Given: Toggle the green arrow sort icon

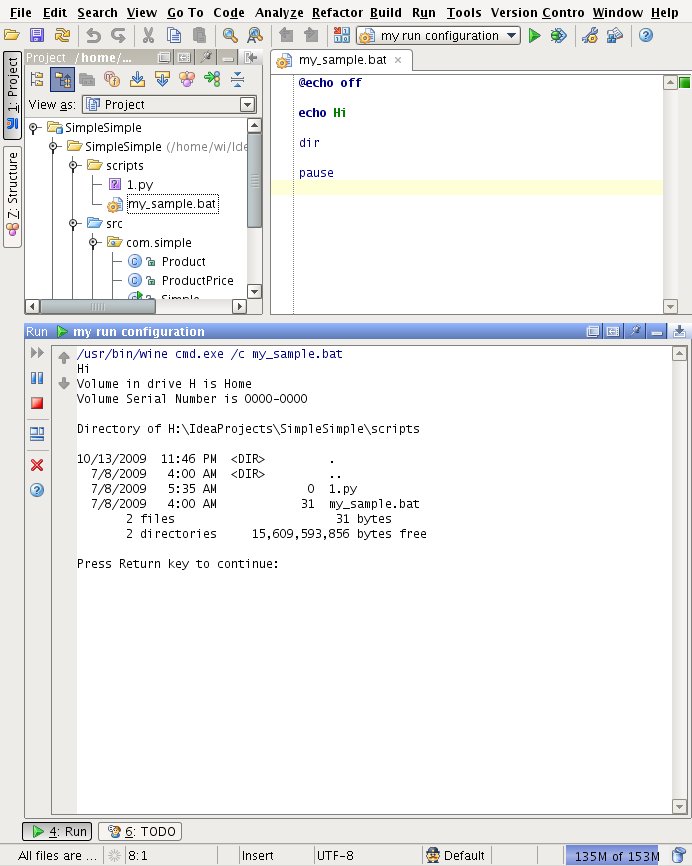Looking at the screenshot, I should click(212, 80).
